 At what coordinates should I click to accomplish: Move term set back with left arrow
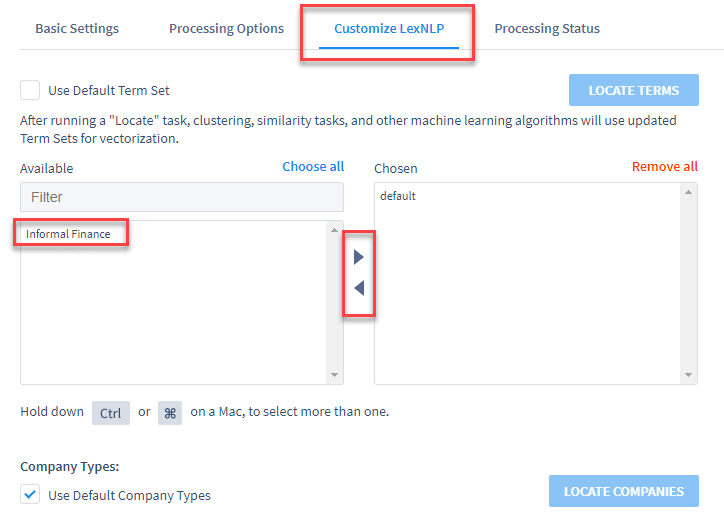[x=359, y=288]
